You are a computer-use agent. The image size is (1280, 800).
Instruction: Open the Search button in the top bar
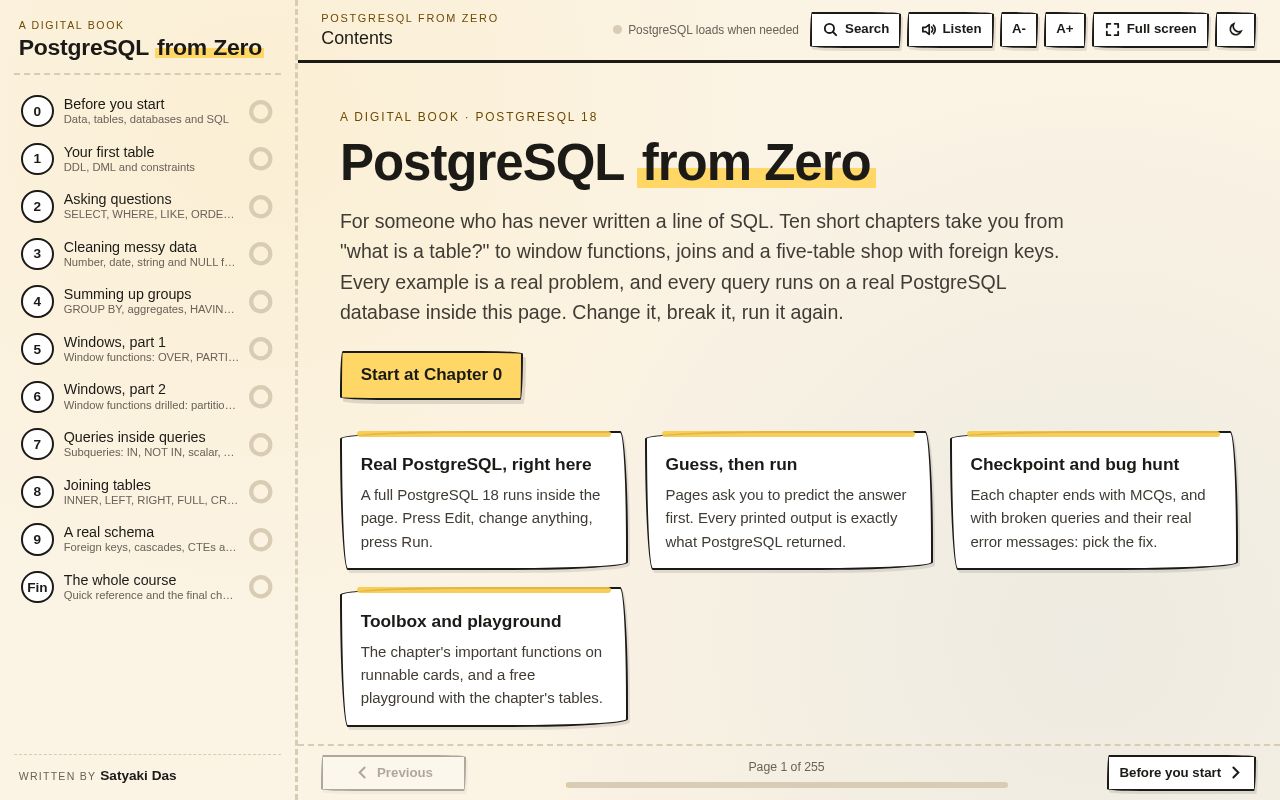855,30
